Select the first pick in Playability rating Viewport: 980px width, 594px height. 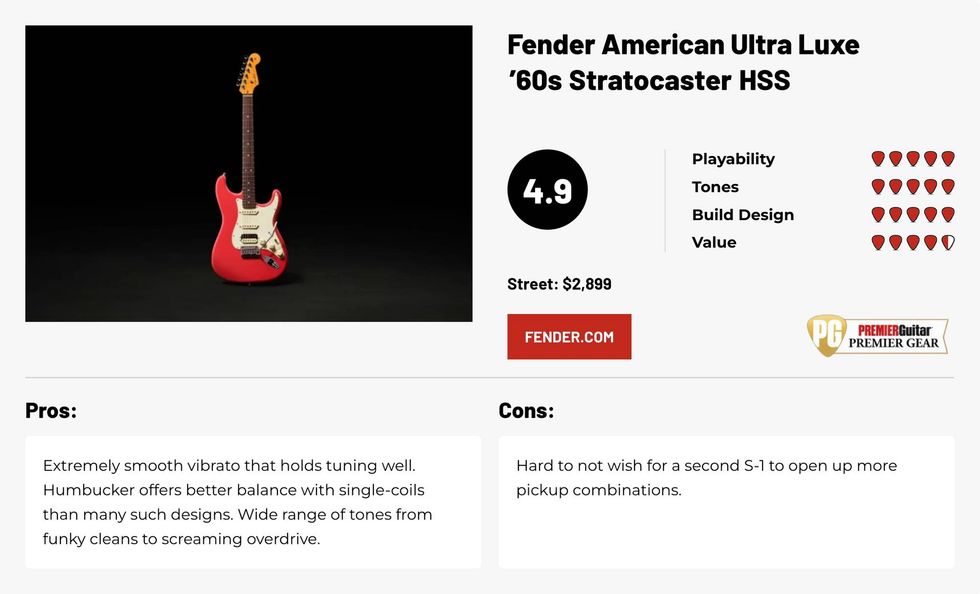878,159
